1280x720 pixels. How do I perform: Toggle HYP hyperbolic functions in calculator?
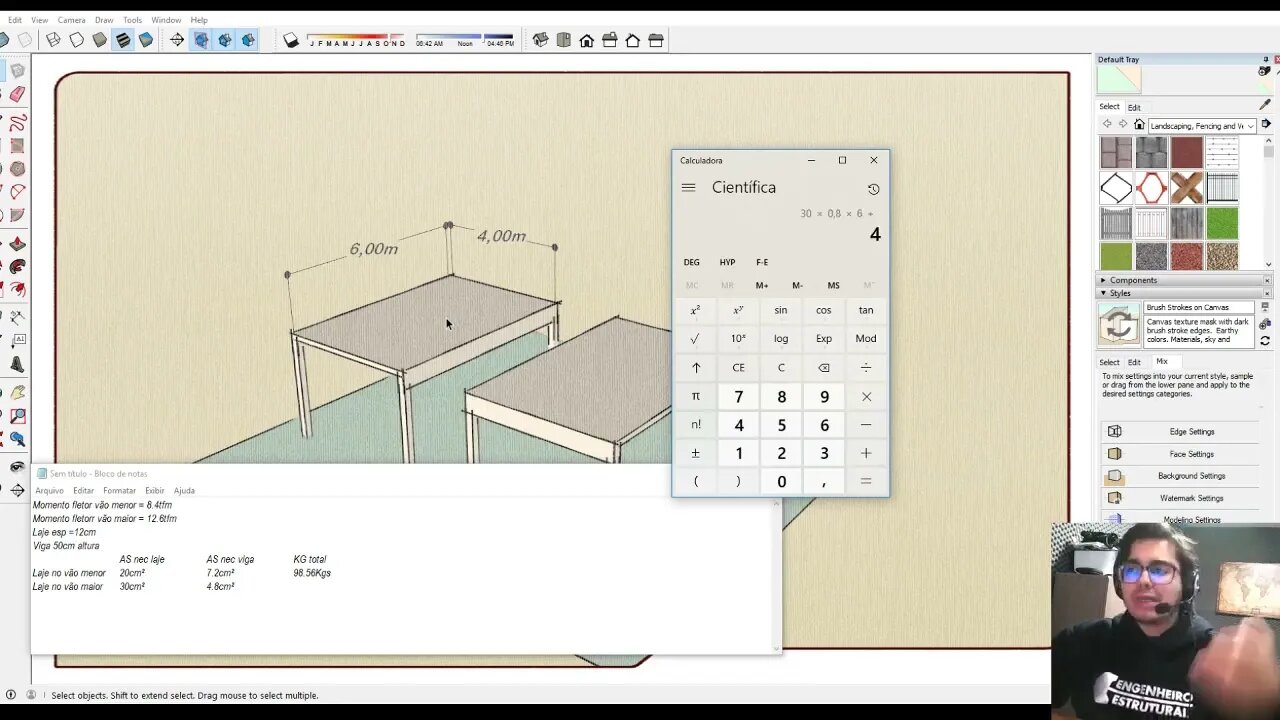pyautogui.click(x=727, y=263)
